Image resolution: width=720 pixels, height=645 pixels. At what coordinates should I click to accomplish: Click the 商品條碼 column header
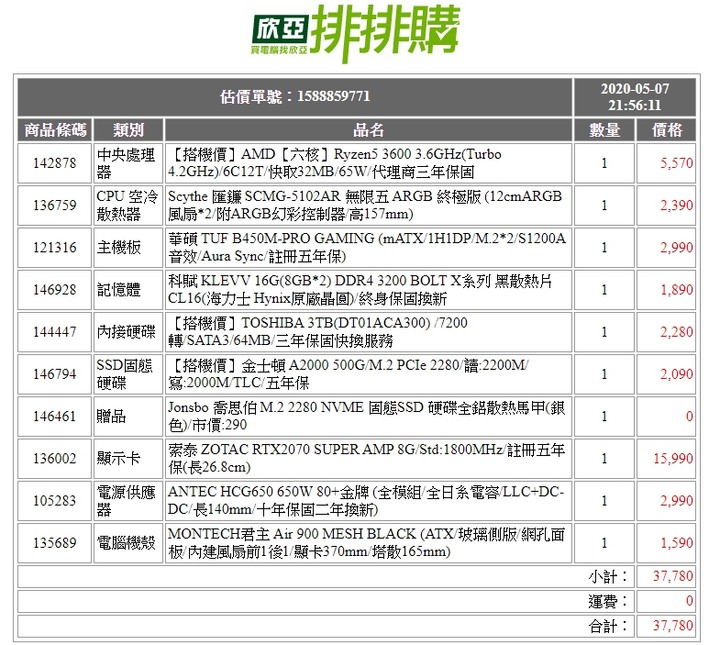pos(55,130)
